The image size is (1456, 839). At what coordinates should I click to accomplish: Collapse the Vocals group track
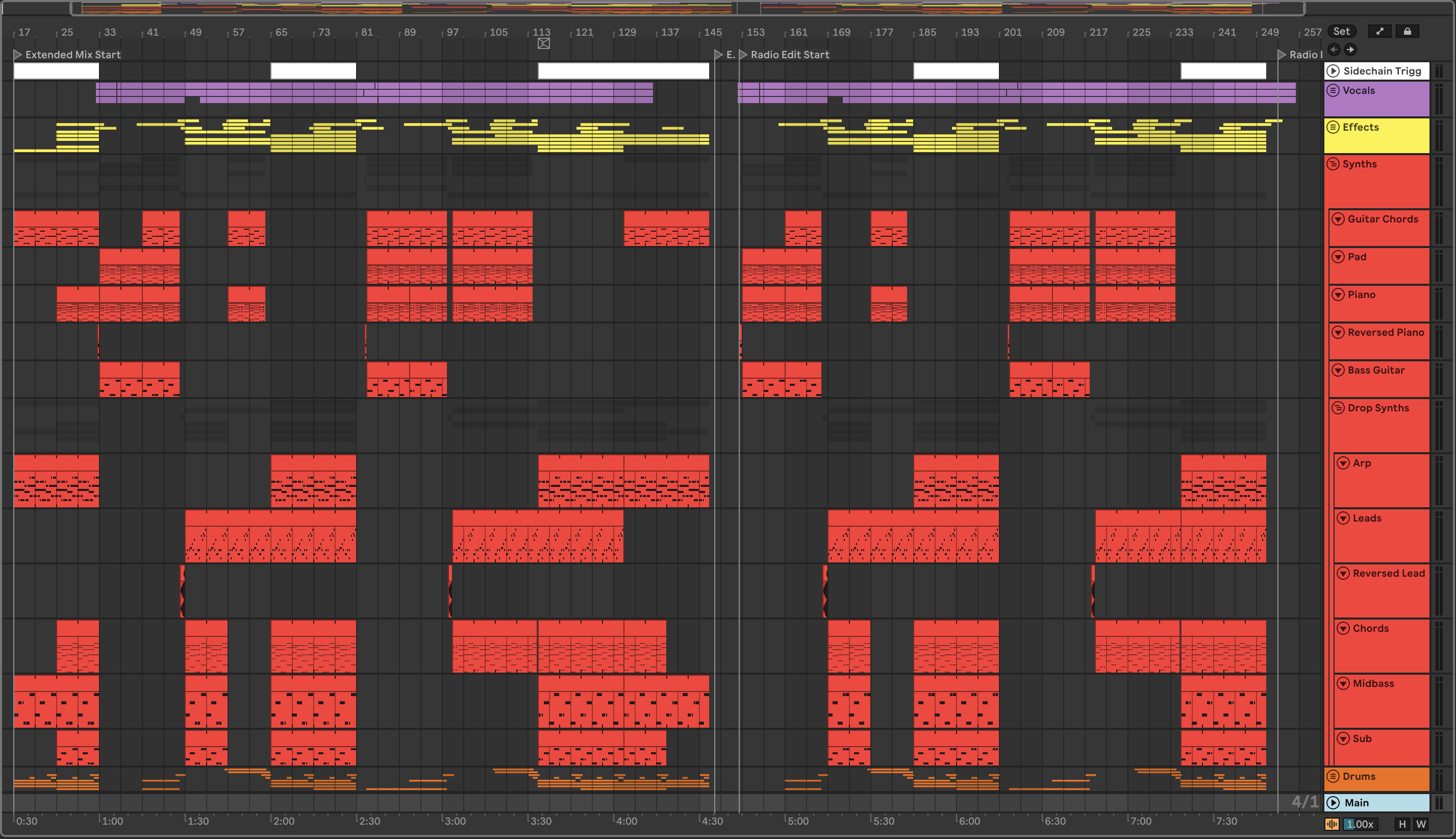click(x=1333, y=90)
